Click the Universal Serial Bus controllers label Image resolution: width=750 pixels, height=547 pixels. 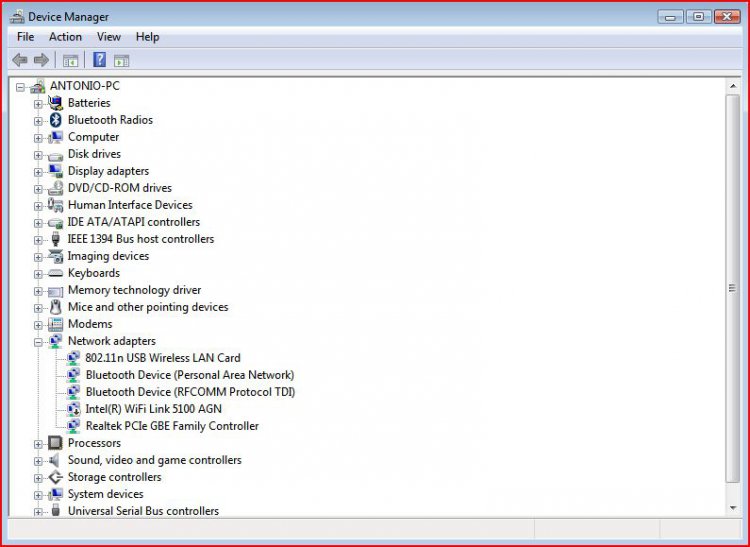coord(143,511)
